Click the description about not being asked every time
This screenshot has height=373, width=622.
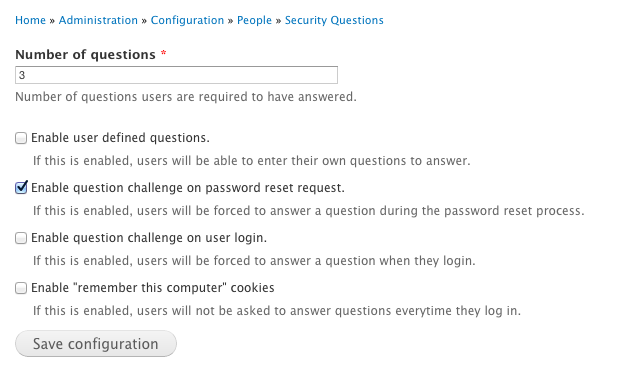point(277,311)
